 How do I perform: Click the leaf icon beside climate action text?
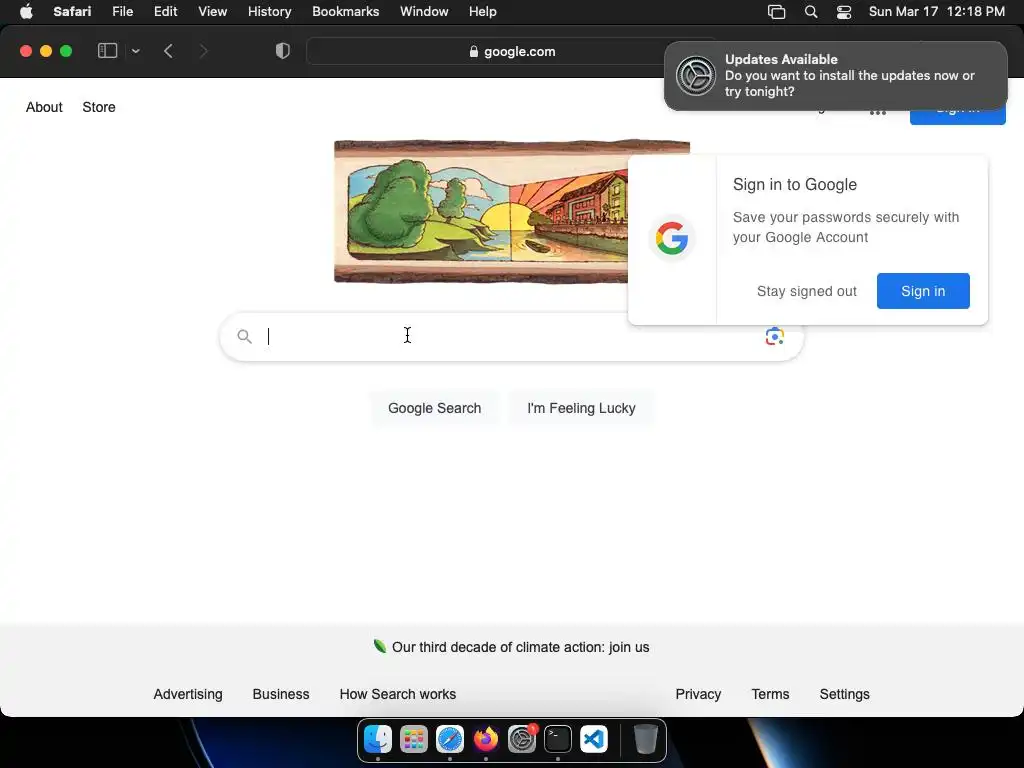(x=379, y=647)
